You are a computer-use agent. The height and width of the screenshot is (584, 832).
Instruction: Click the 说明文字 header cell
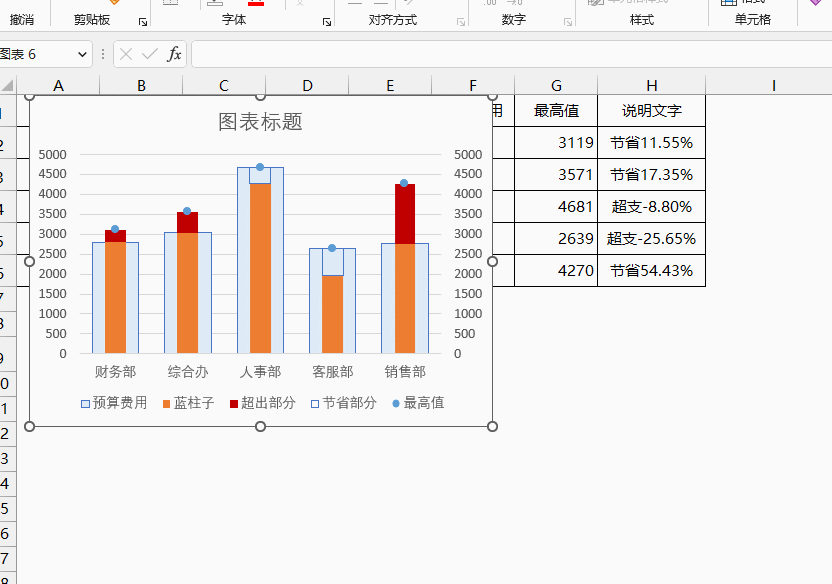(652, 110)
